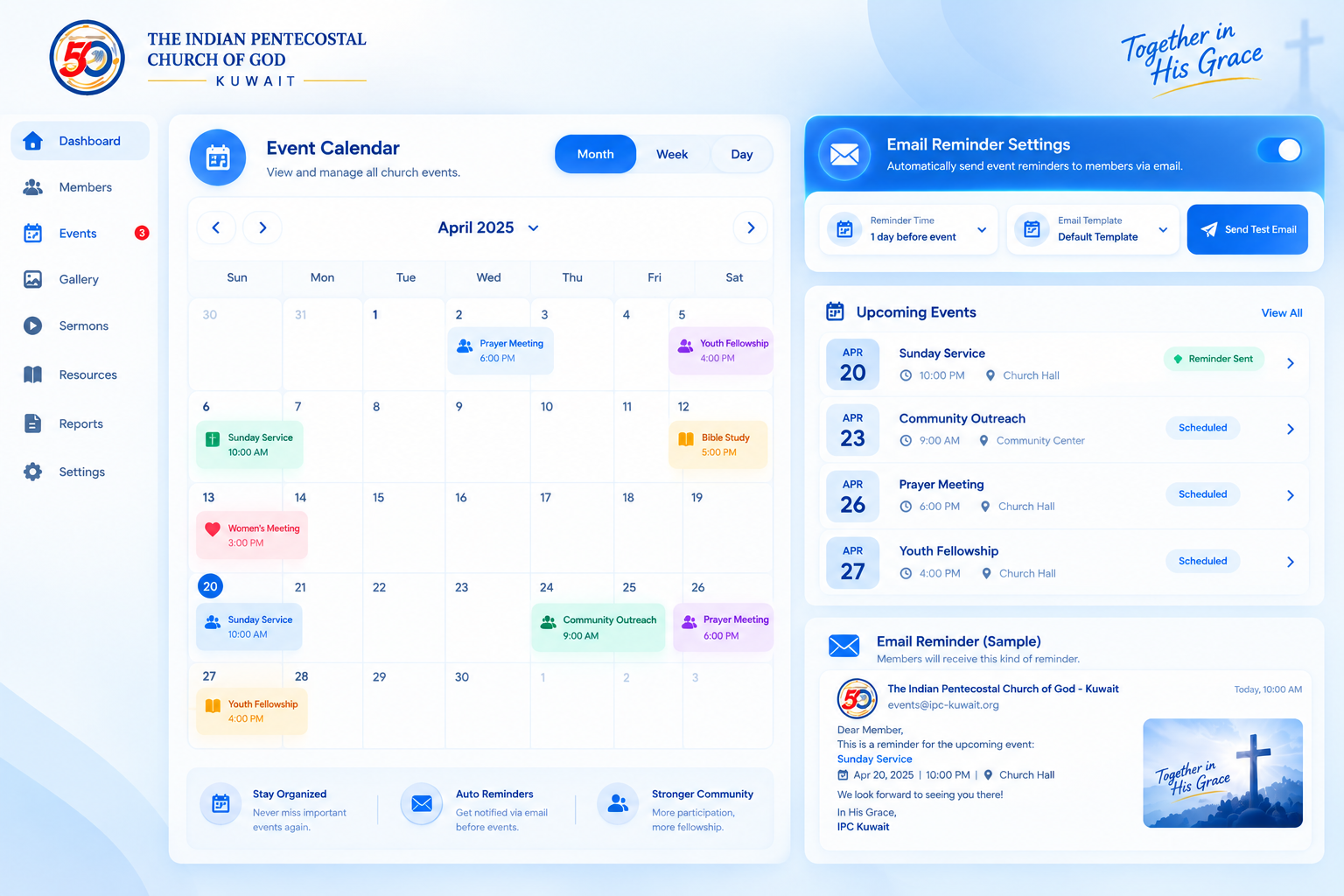This screenshot has height=896, width=1344.
Task: Click the Auto Reminders envelope icon
Action: 421,803
